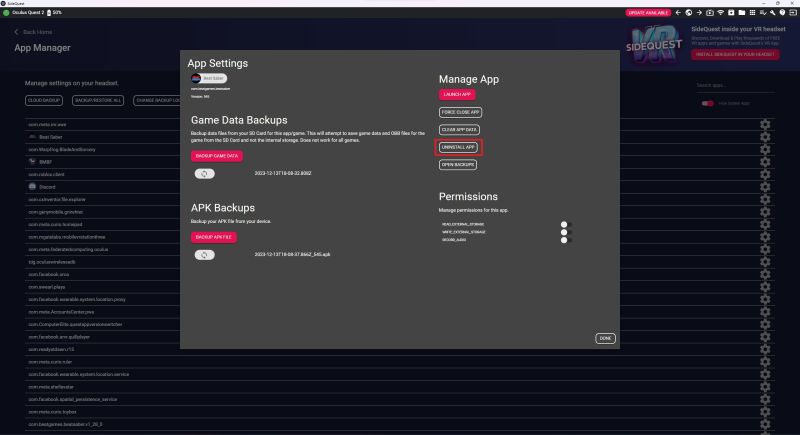Click the Launch App button

(x=457, y=94)
